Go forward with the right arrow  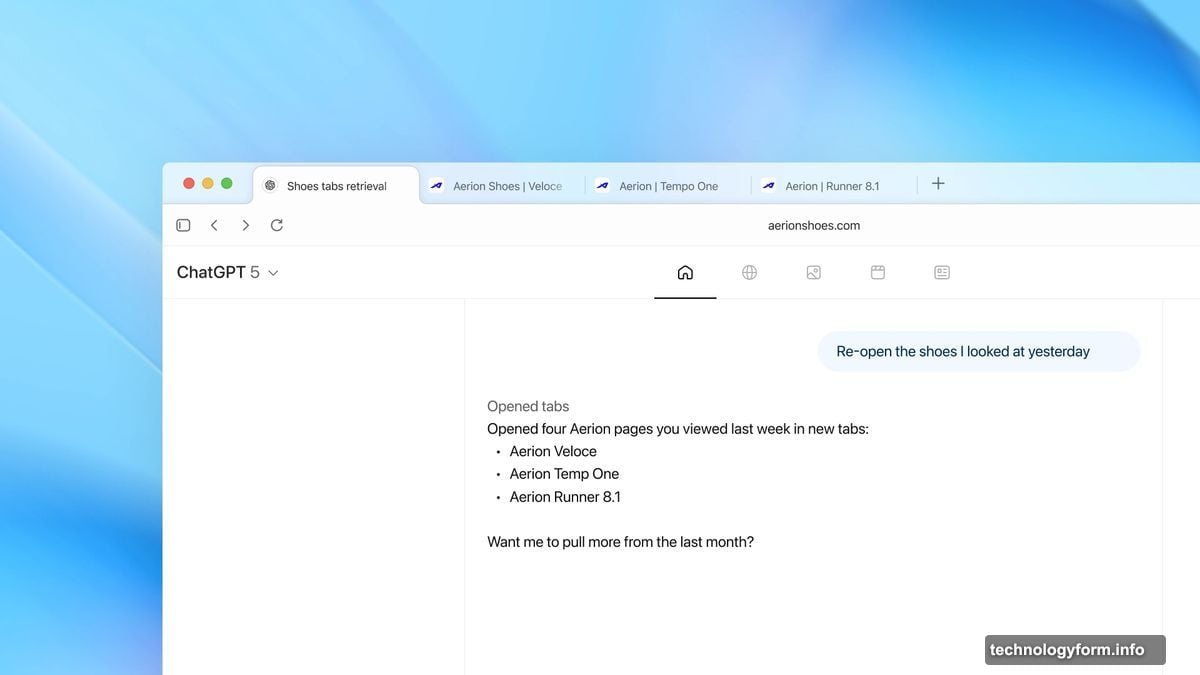coord(245,225)
